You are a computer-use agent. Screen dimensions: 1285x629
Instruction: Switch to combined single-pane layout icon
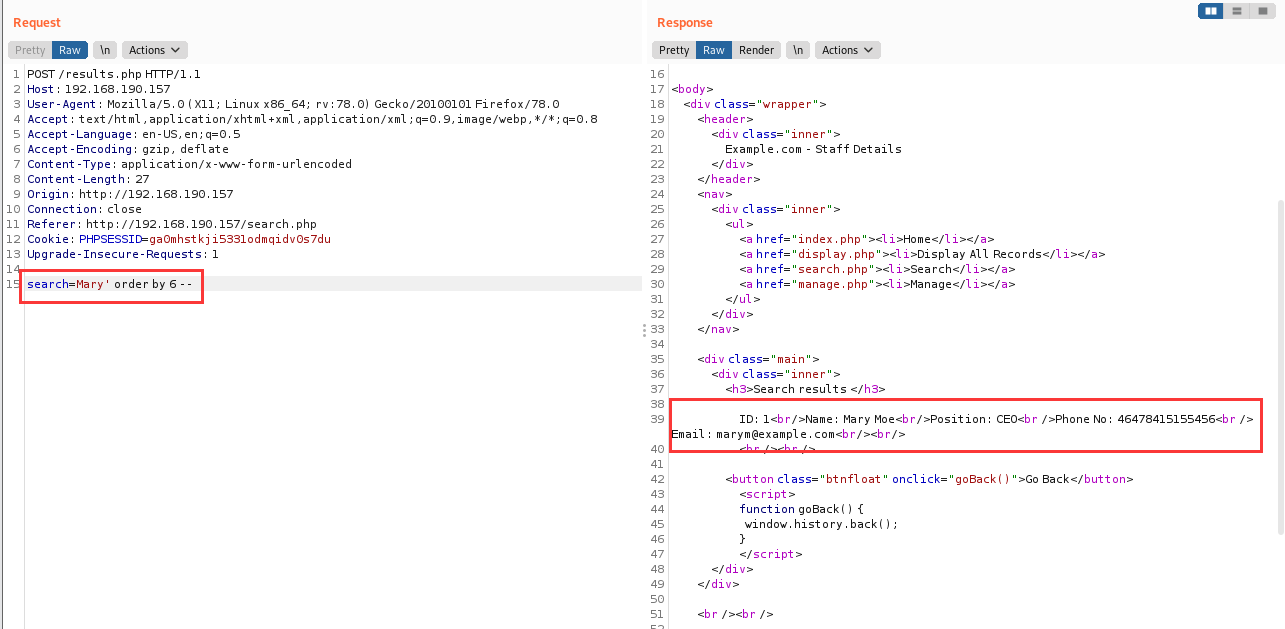(1263, 11)
